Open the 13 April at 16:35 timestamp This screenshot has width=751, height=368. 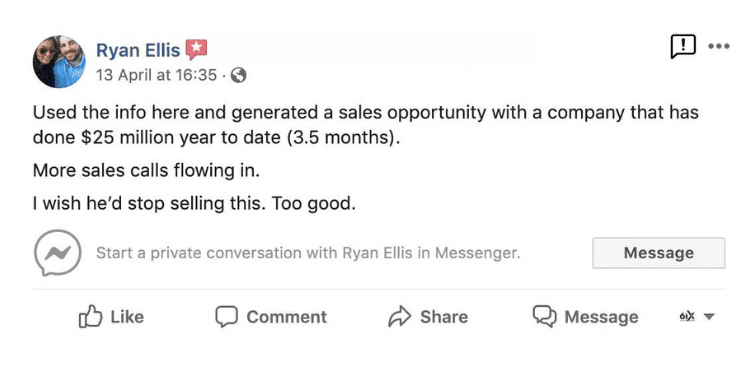(x=156, y=75)
